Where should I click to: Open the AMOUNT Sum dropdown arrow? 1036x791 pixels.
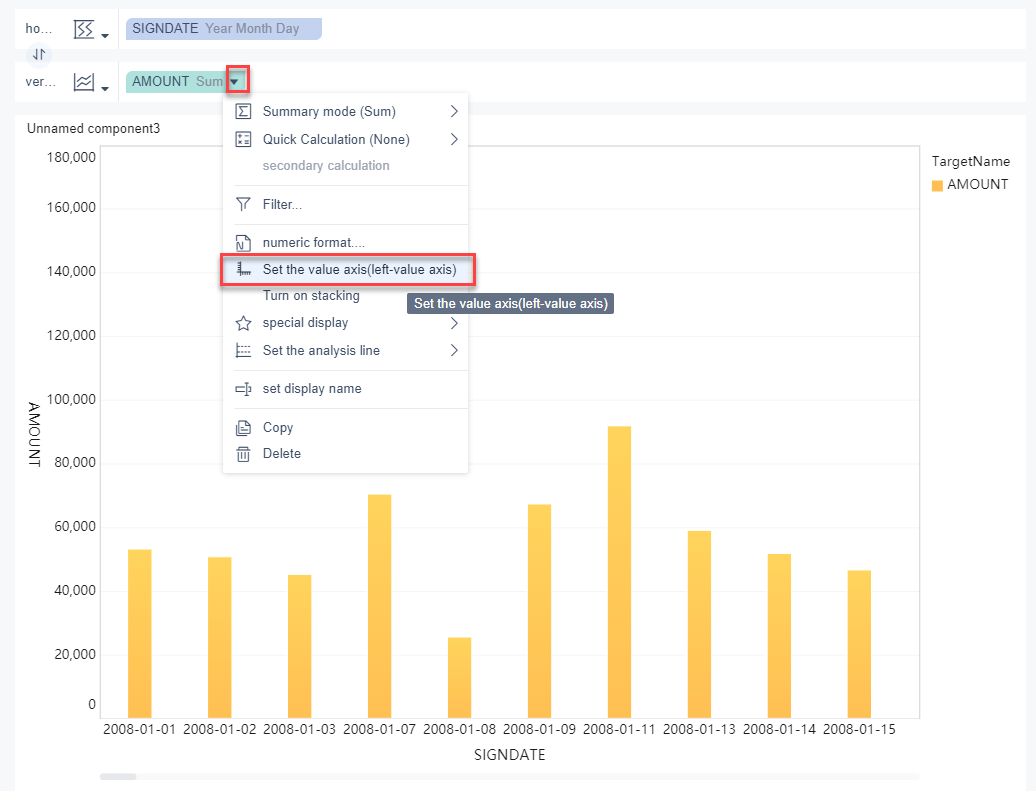(x=235, y=82)
